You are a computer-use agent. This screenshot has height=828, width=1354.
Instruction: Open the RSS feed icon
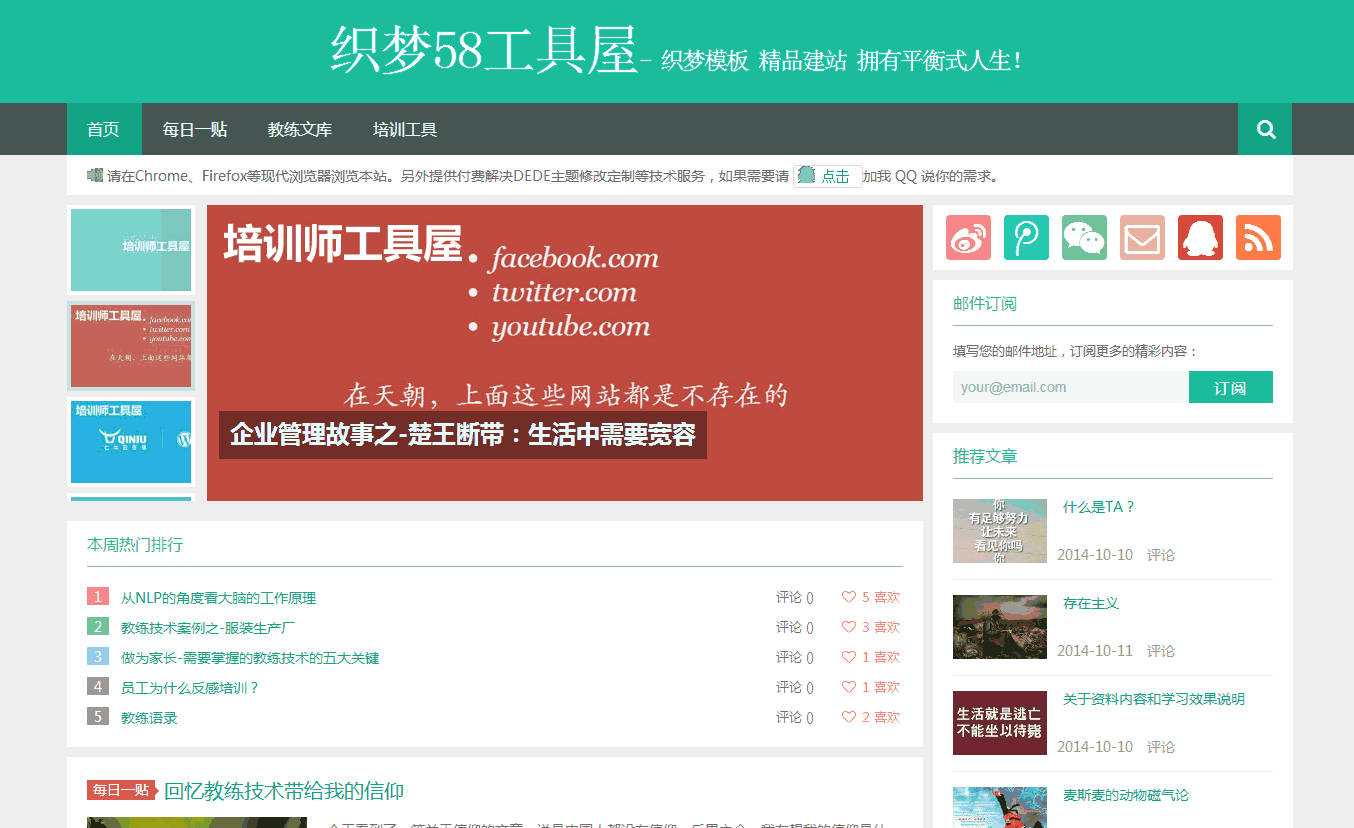[x=1258, y=238]
